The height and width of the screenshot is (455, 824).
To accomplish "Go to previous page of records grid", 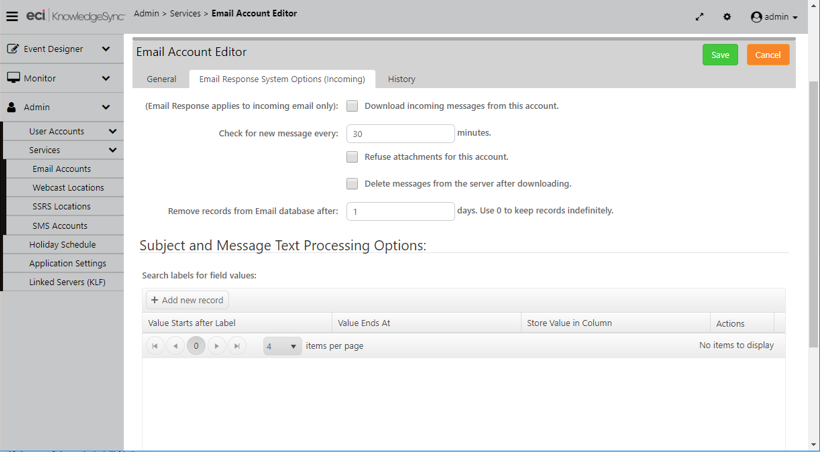I will pos(175,346).
